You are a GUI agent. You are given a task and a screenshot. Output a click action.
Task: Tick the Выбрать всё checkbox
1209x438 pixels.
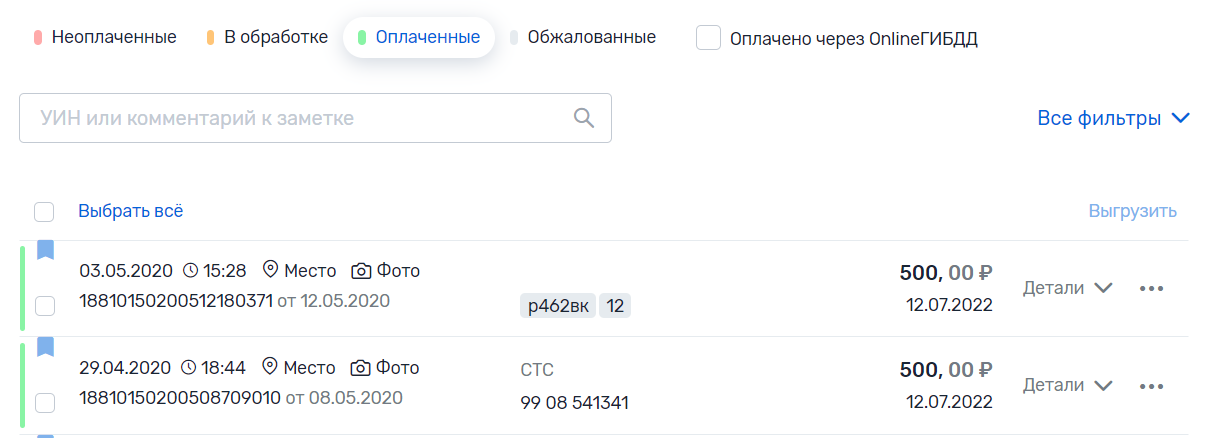(44, 212)
